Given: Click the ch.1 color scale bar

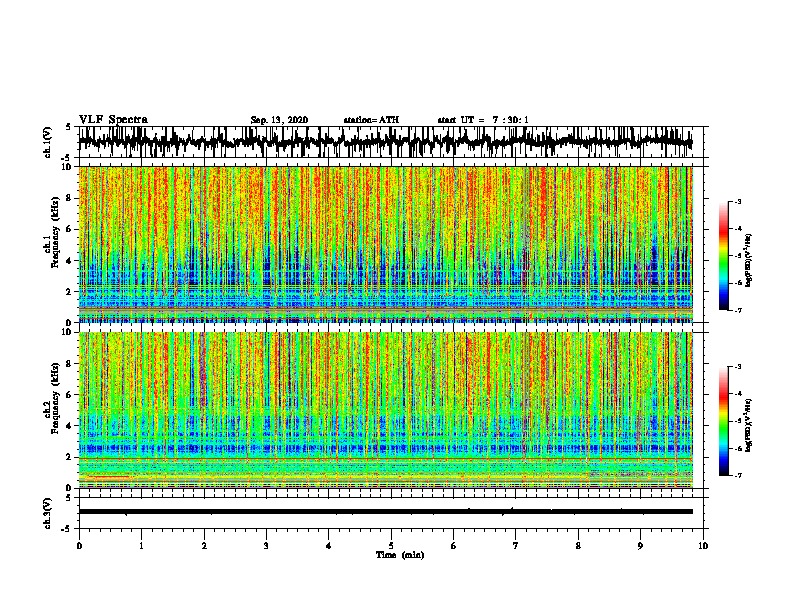Looking at the screenshot, I should point(724,256).
